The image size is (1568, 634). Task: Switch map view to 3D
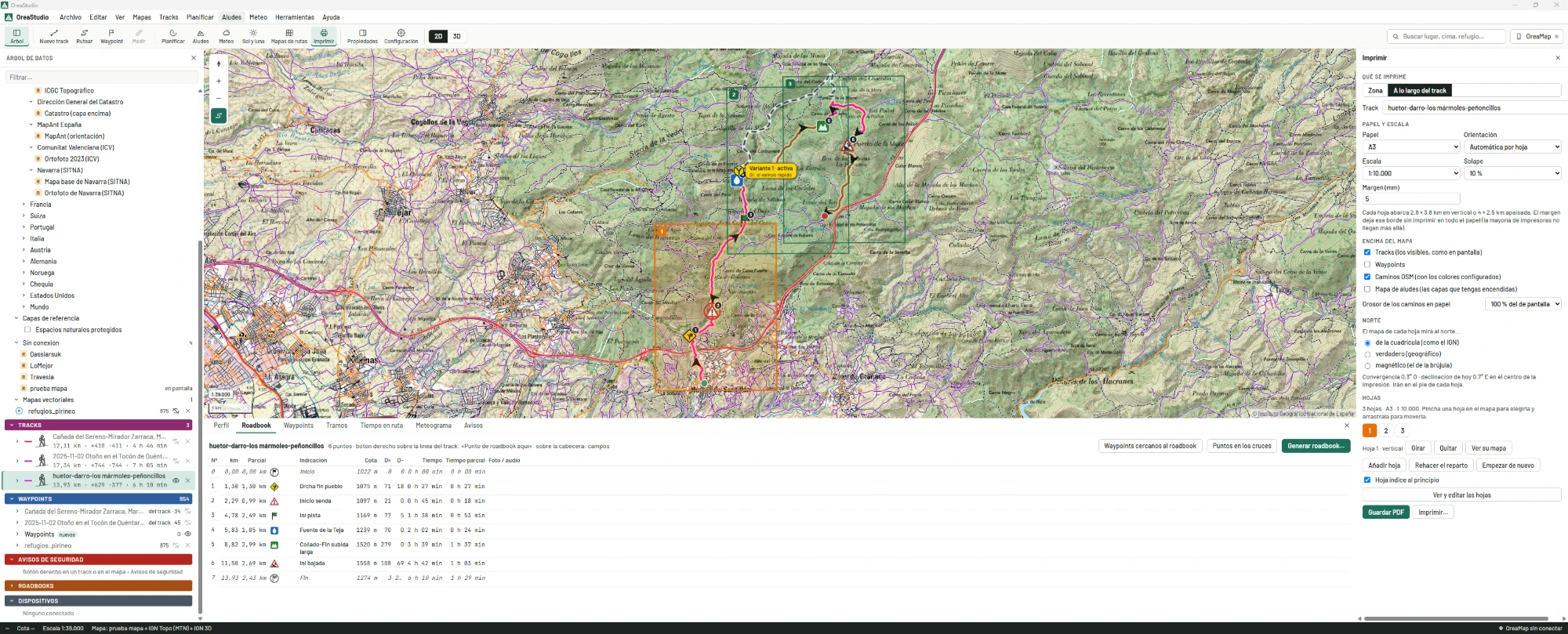point(456,36)
